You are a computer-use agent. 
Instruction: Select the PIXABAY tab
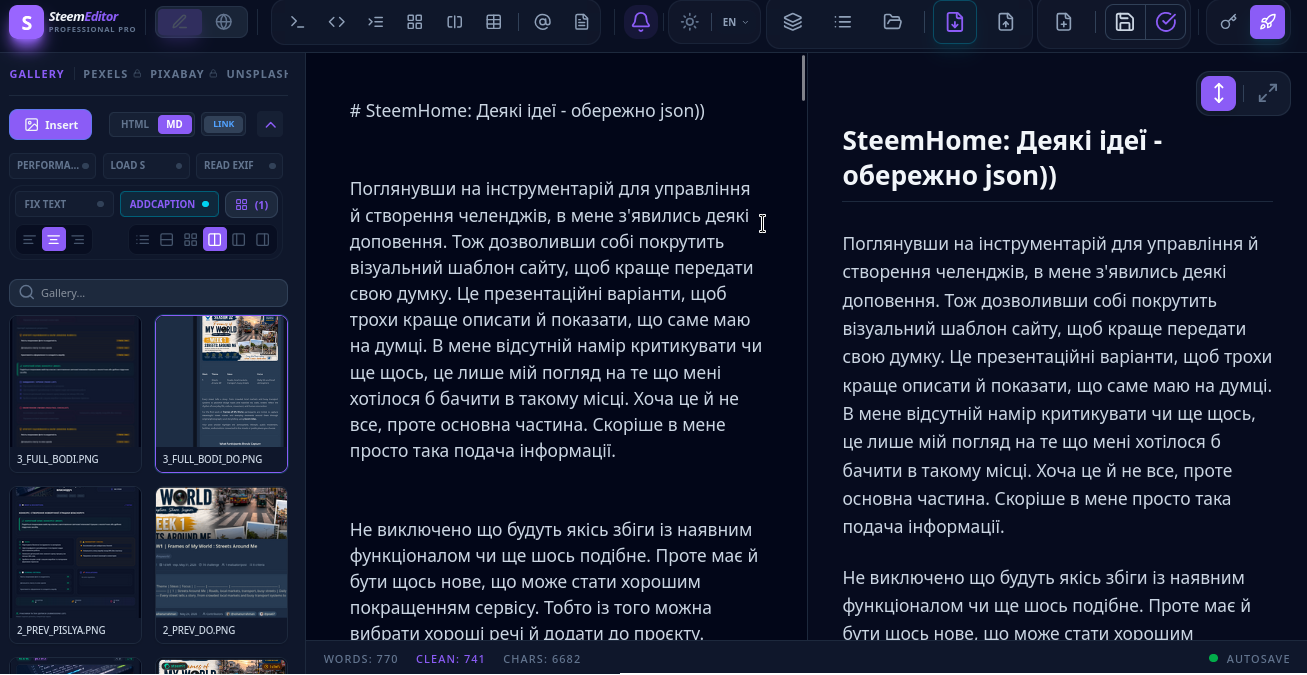point(177,74)
